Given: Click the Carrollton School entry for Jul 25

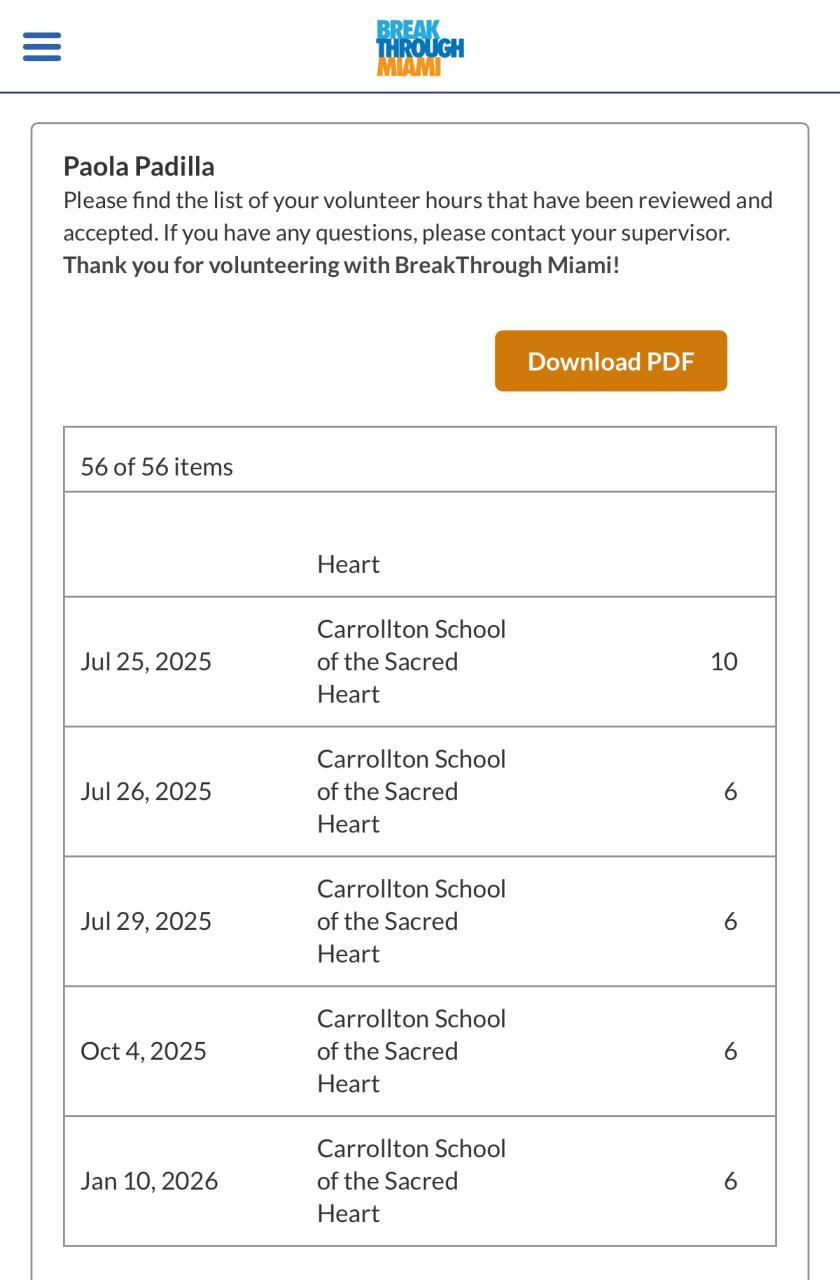Looking at the screenshot, I should 411,662.
